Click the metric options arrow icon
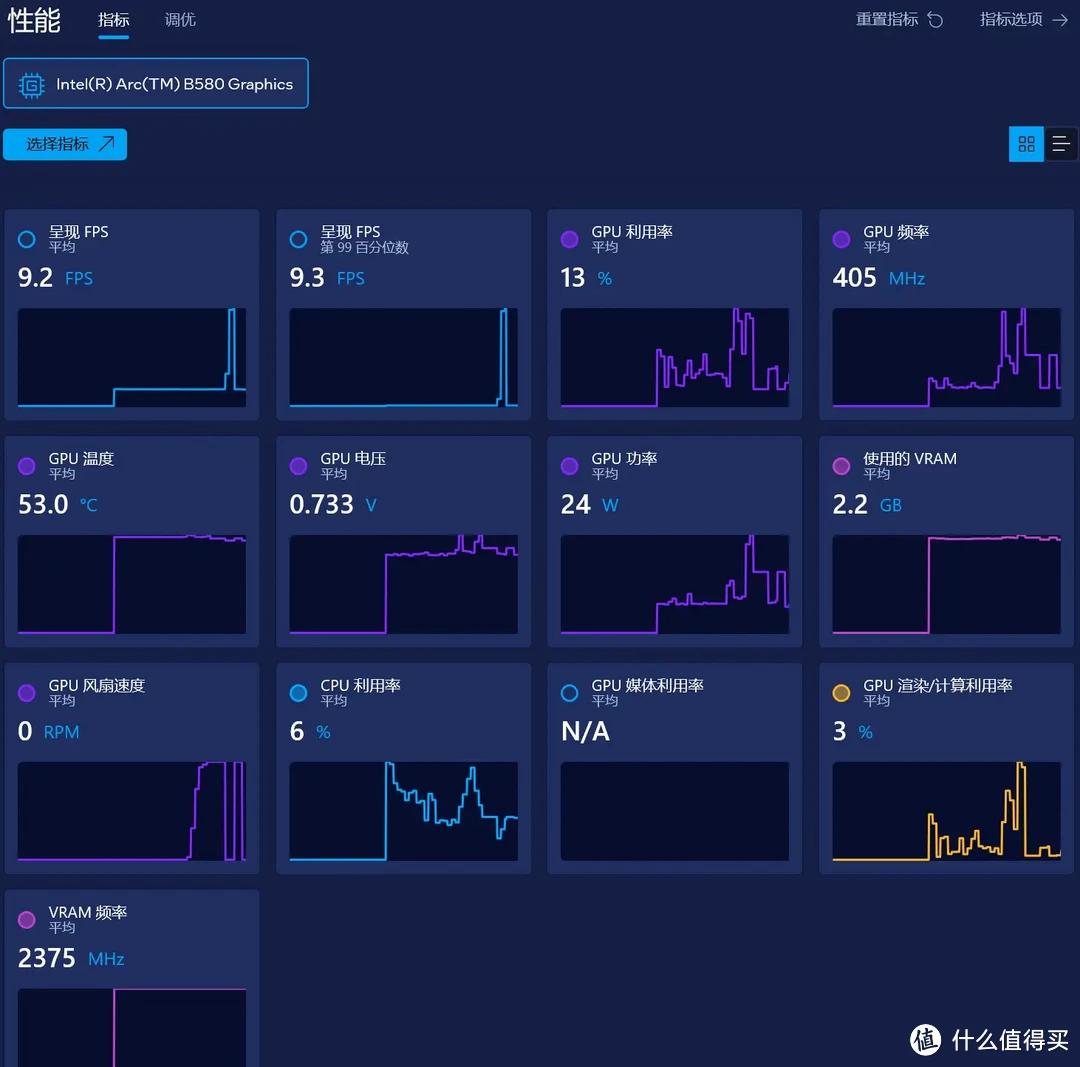The image size is (1080, 1067). [x=1060, y=20]
